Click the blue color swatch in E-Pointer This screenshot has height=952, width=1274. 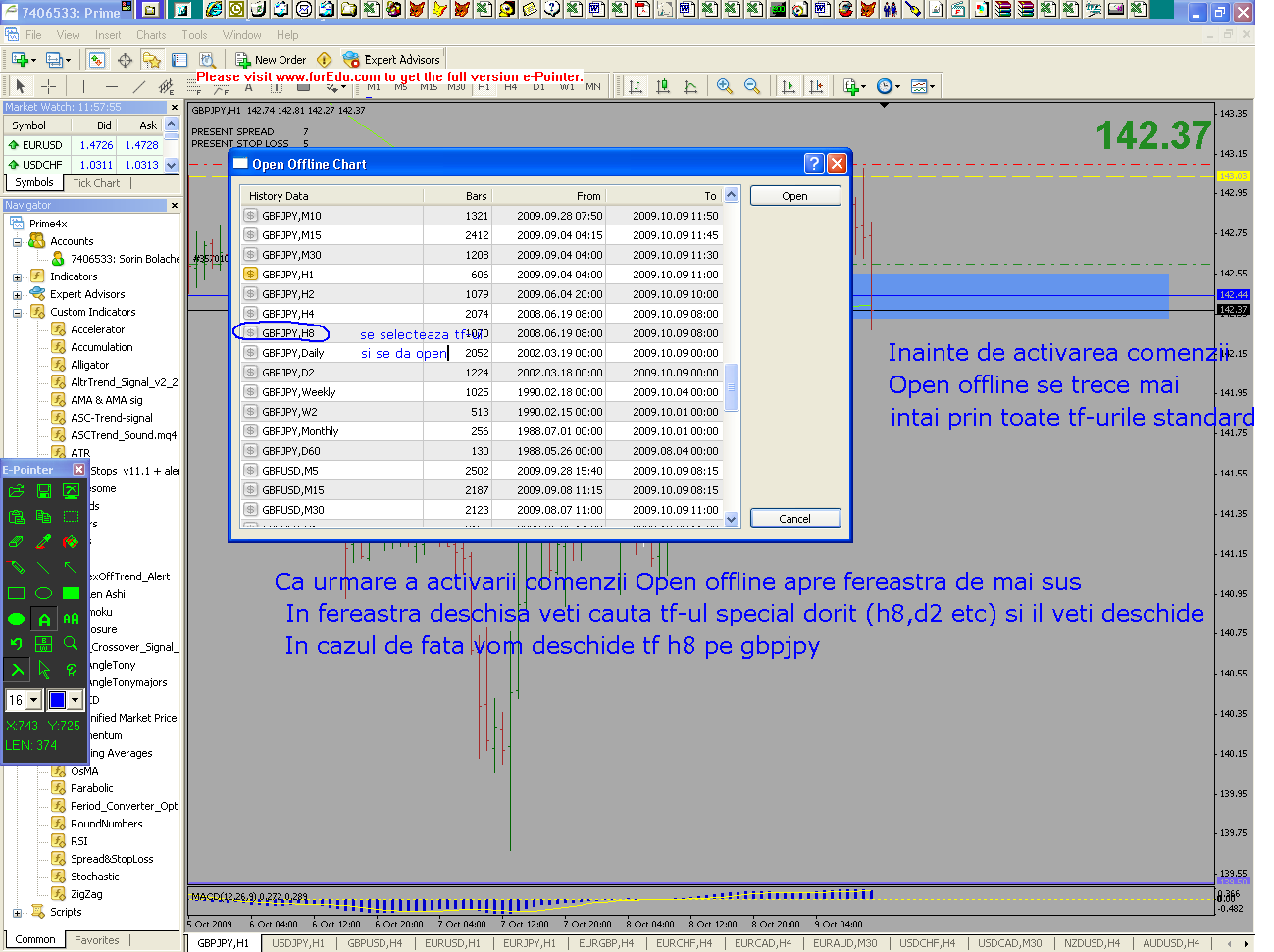(x=57, y=700)
